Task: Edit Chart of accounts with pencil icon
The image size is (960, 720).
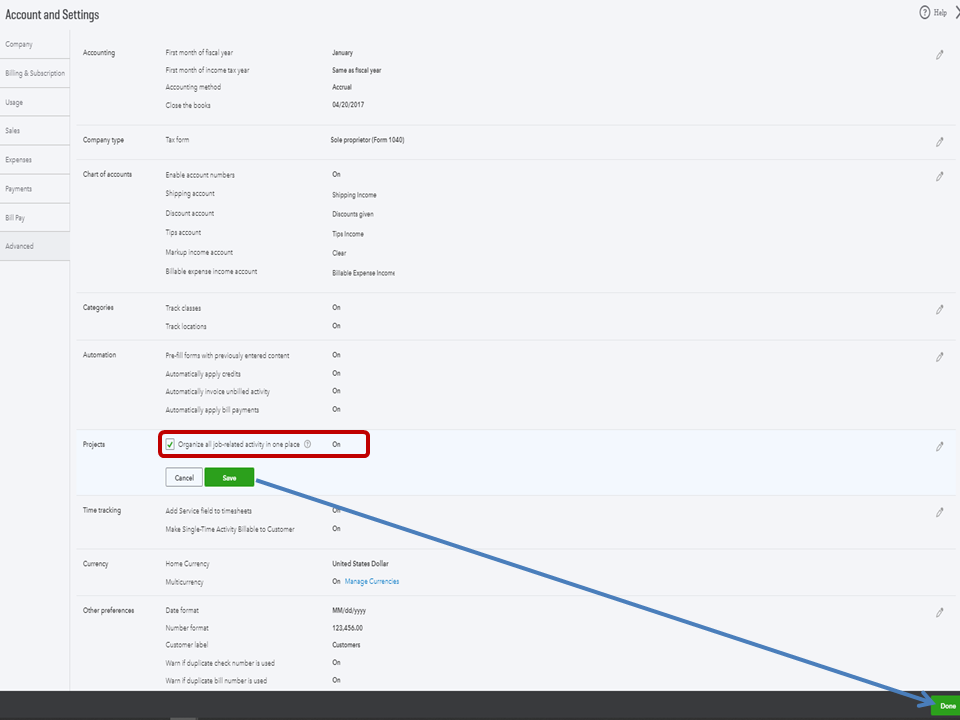Action: pyautogui.click(x=939, y=176)
